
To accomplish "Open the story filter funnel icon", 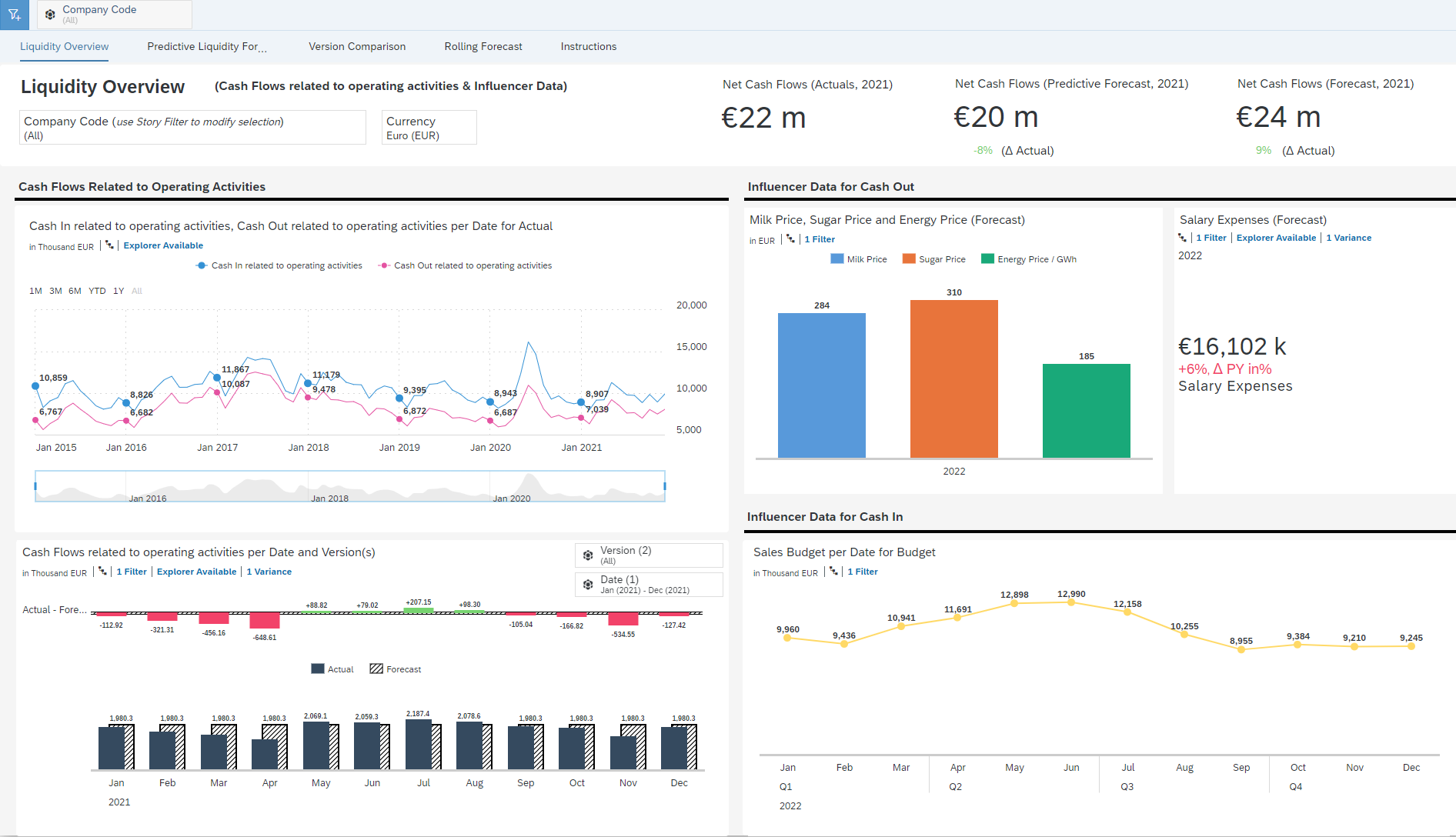I will 14,15.
